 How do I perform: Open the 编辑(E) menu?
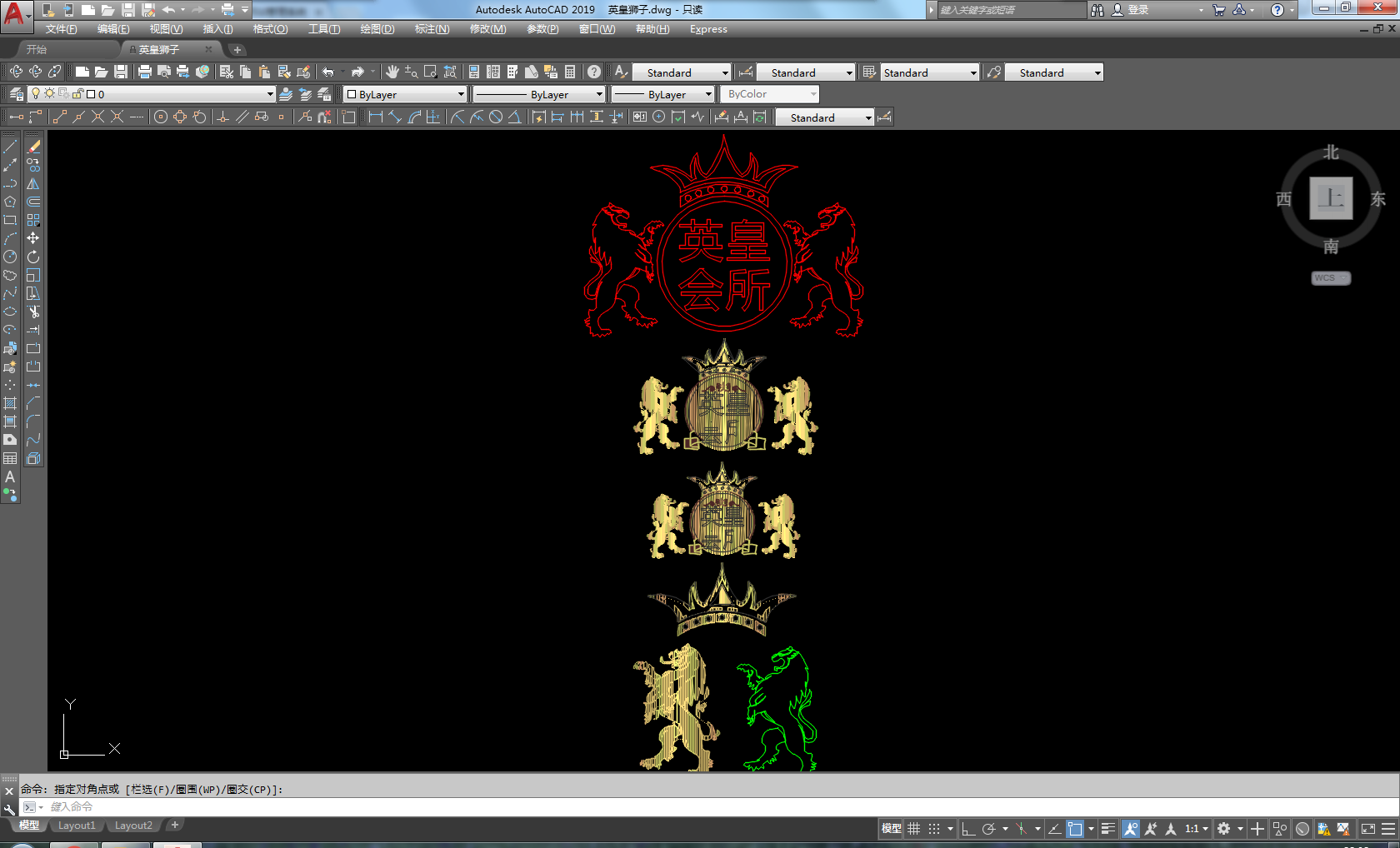coord(113,29)
